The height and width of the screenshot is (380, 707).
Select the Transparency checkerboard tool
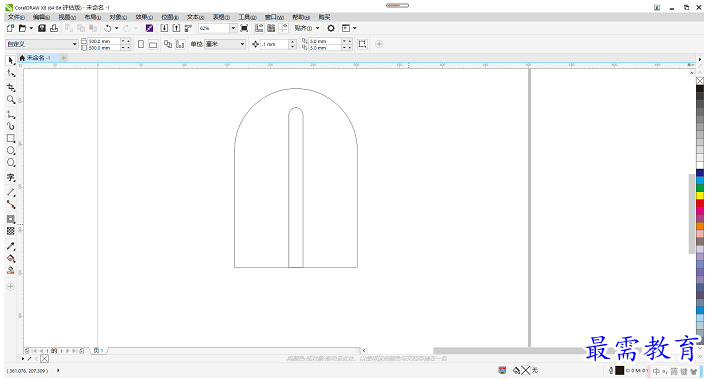[x=11, y=231]
